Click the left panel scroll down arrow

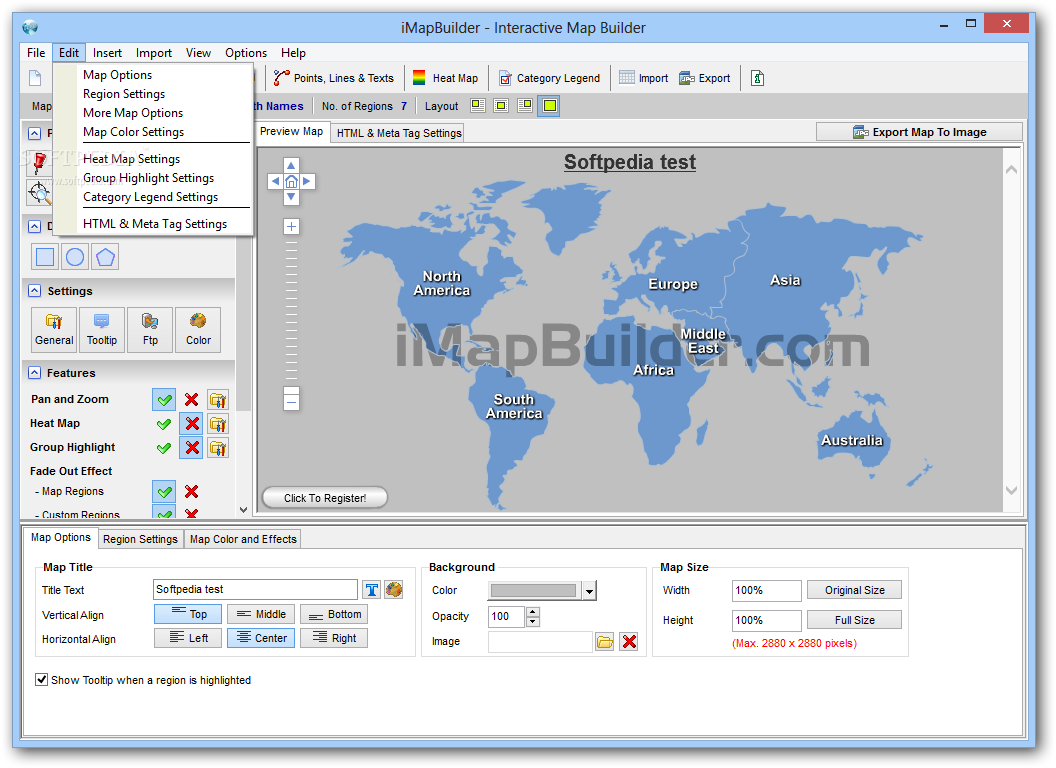(x=243, y=510)
